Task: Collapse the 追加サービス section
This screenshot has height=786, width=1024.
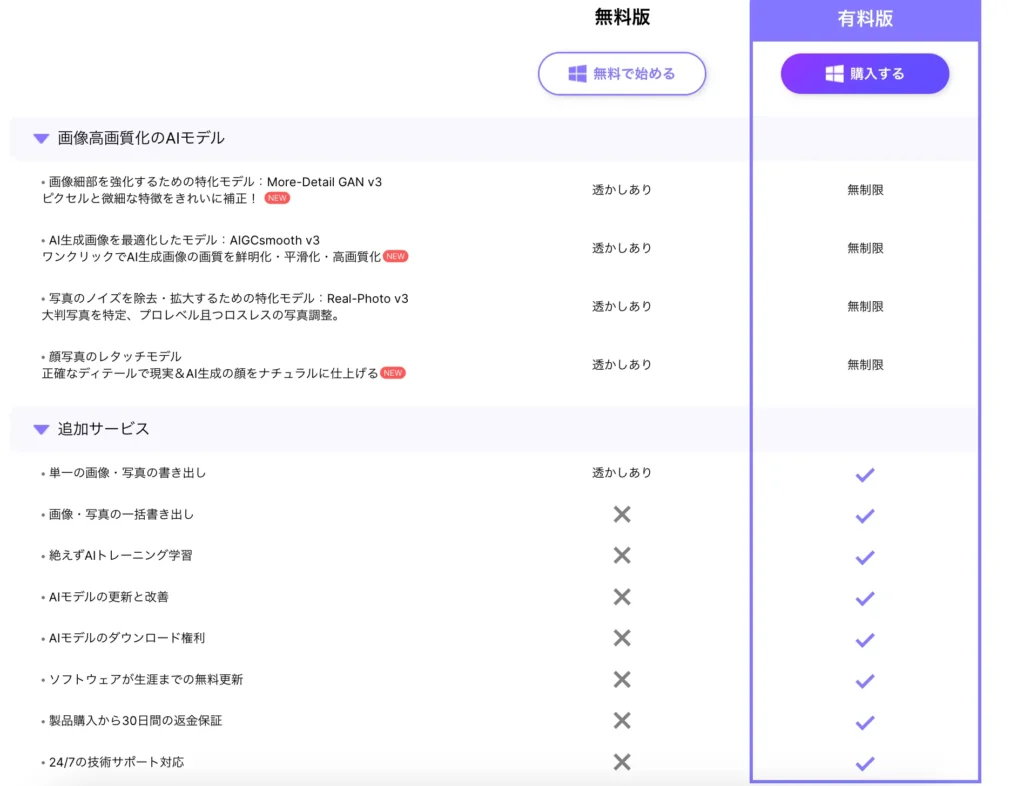Action: pyautogui.click(x=40, y=429)
